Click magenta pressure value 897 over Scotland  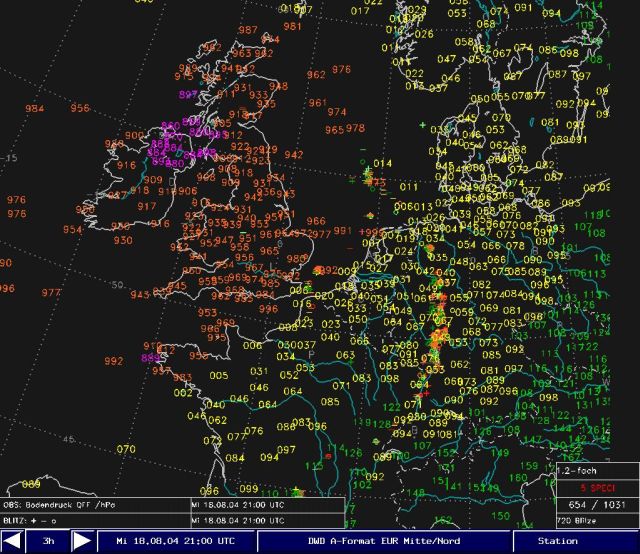pyautogui.click(x=188, y=94)
